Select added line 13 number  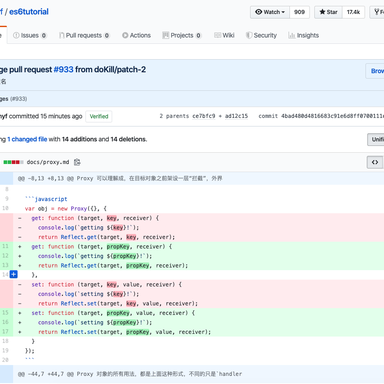pyautogui.click(x=6, y=265)
